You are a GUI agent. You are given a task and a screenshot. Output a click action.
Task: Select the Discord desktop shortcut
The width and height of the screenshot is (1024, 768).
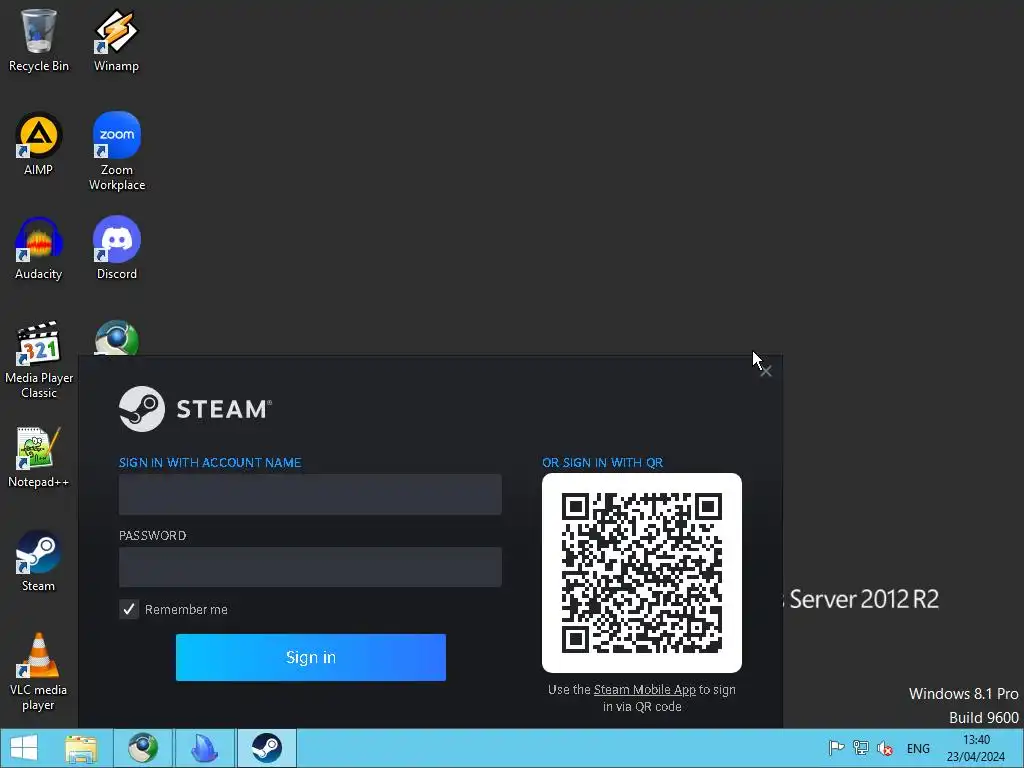coord(117,249)
